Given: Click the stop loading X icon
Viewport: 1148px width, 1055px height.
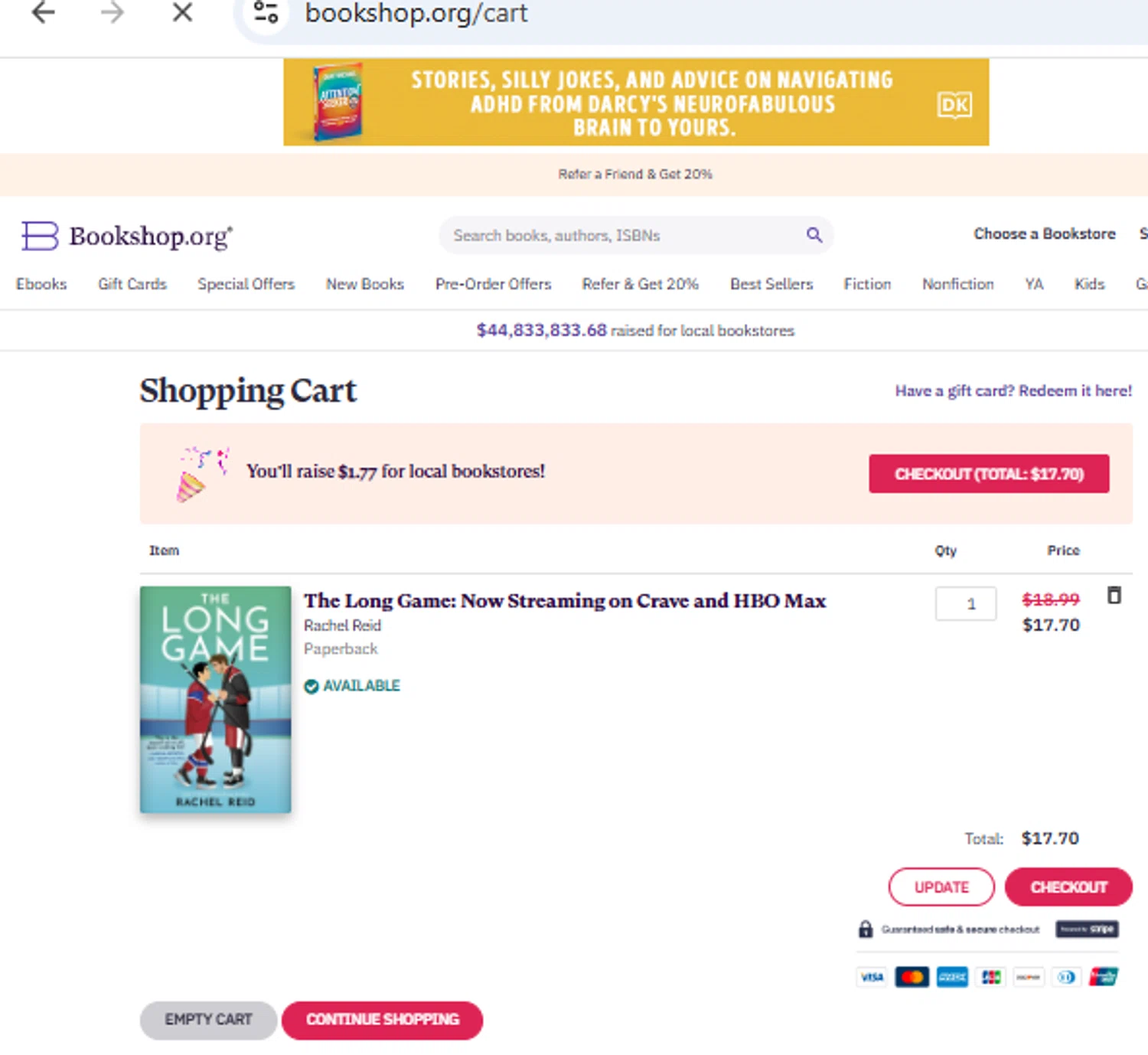Looking at the screenshot, I should 182,13.
